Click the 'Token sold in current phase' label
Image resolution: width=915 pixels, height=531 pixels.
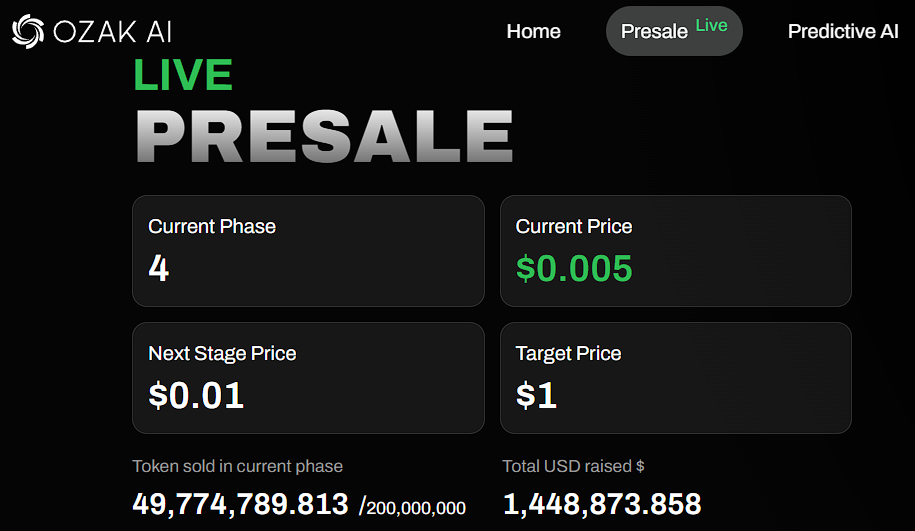tap(237, 466)
